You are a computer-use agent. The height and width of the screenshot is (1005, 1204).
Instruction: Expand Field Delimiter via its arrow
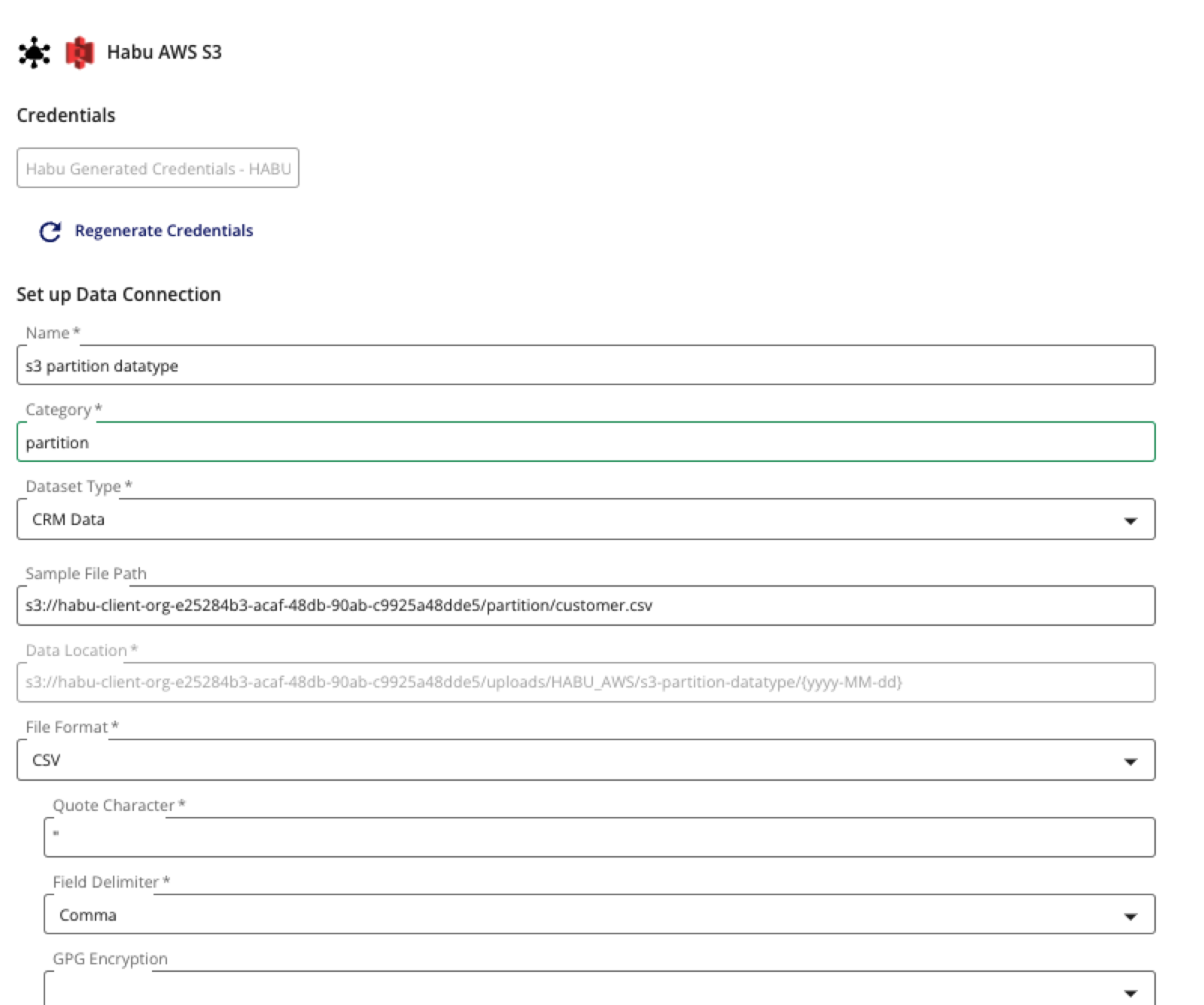pyautogui.click(x=1130, y=916)
